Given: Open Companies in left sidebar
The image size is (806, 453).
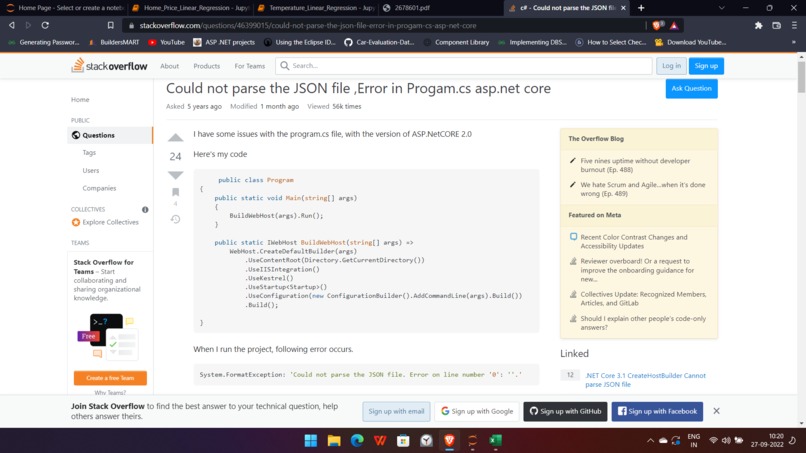Looking at the screenshot, I should click(99, 188).
